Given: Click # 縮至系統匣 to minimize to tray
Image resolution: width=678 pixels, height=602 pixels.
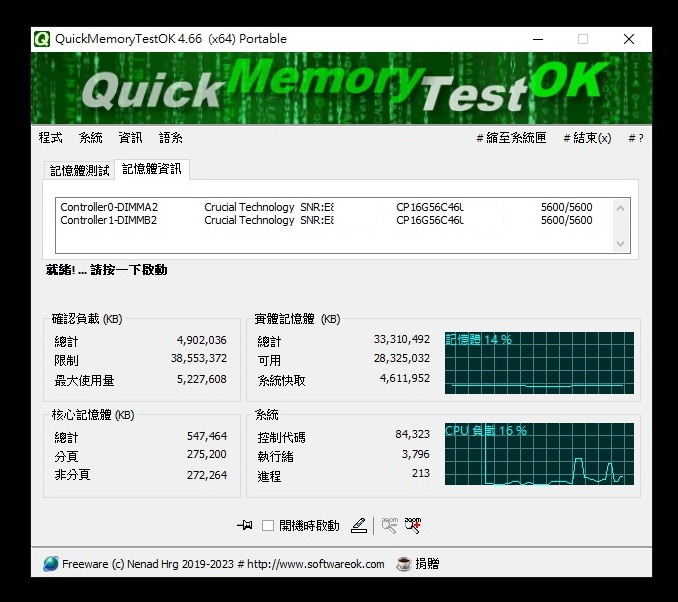Looking at the screenshot, I should pos(511,138).
